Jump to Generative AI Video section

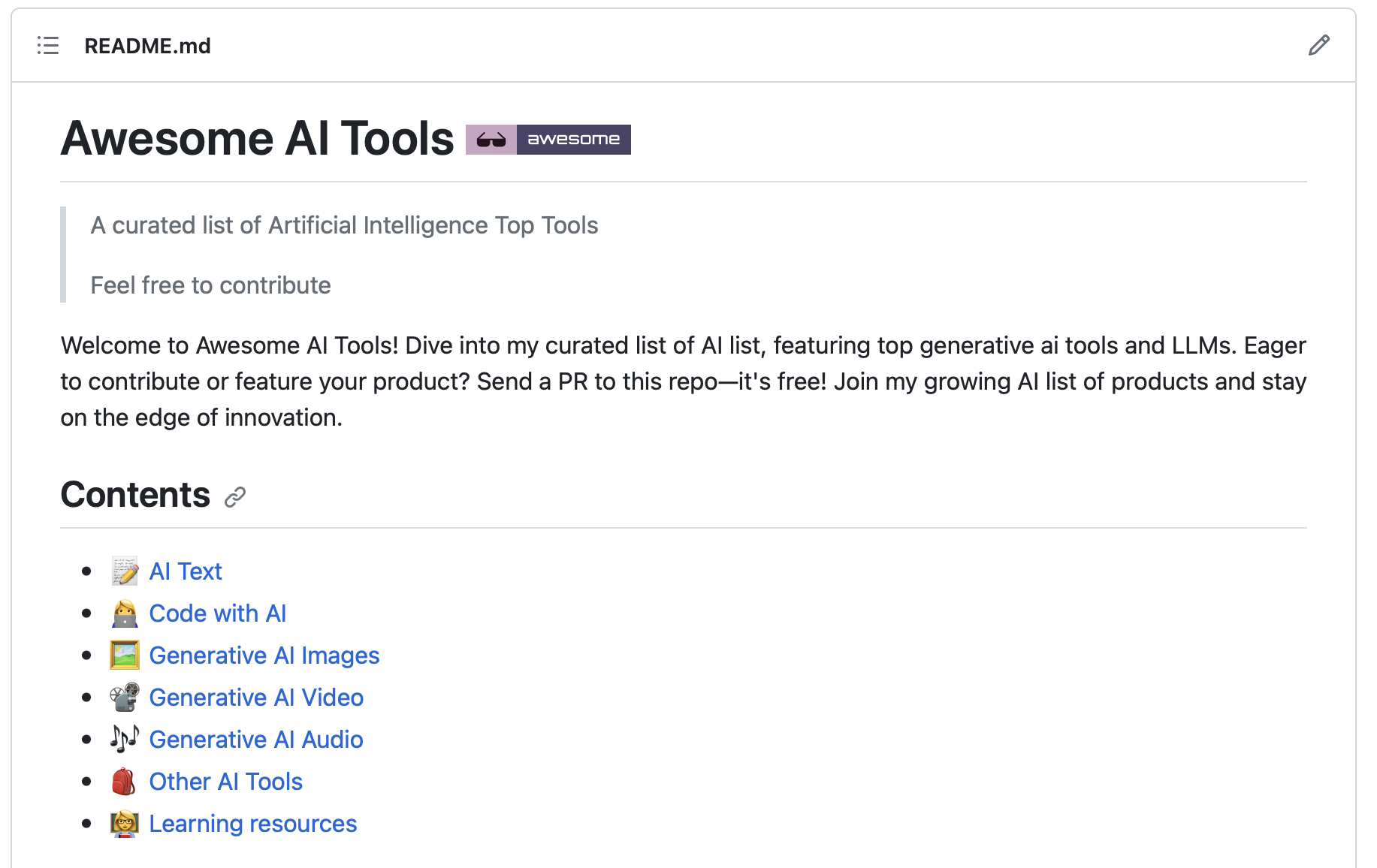point(256,698)
